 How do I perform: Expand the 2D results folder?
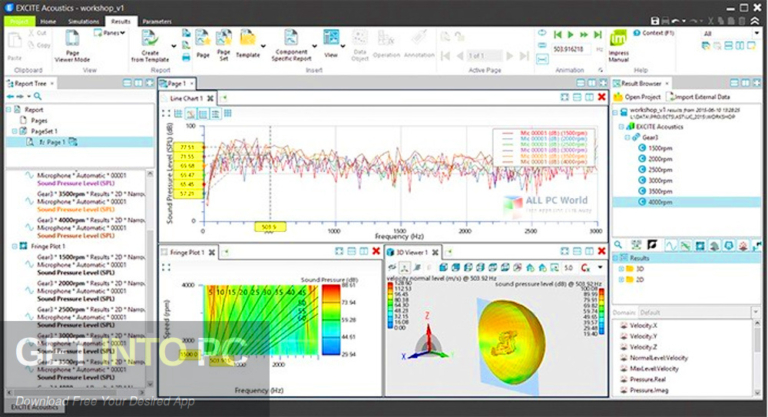(621, 279)
